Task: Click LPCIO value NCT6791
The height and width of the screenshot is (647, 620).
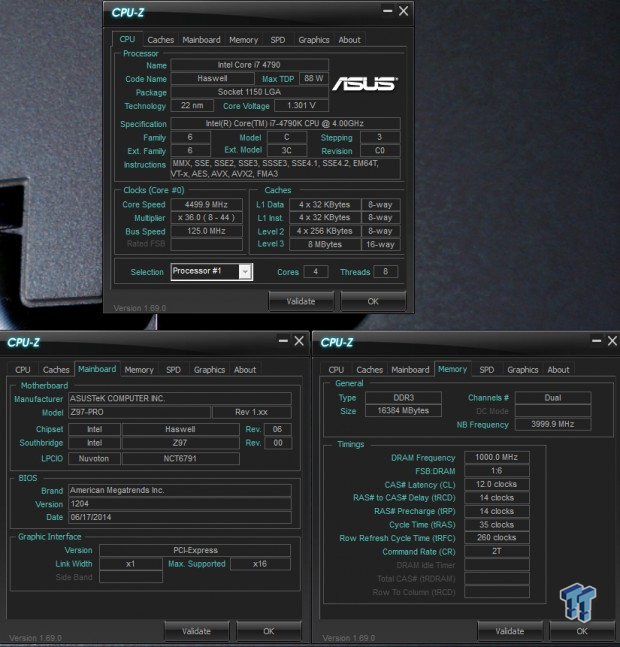Action: pyautogui.click(x=181, y=458)
